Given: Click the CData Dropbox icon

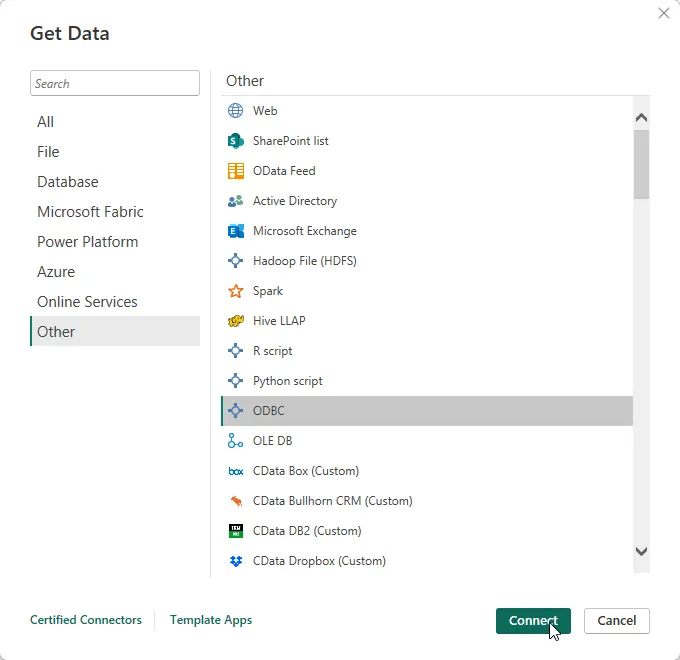Looking at the screenshot, I should (236, 561).
